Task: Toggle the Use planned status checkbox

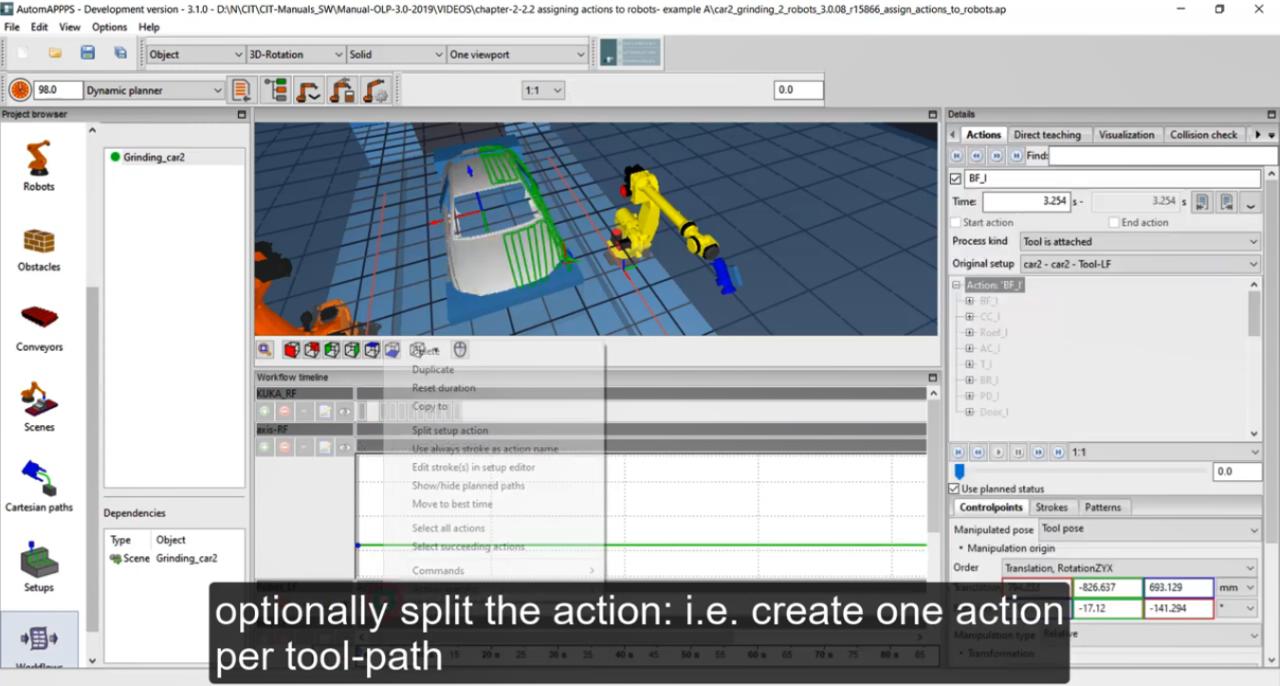Action: tap(954, 489)
